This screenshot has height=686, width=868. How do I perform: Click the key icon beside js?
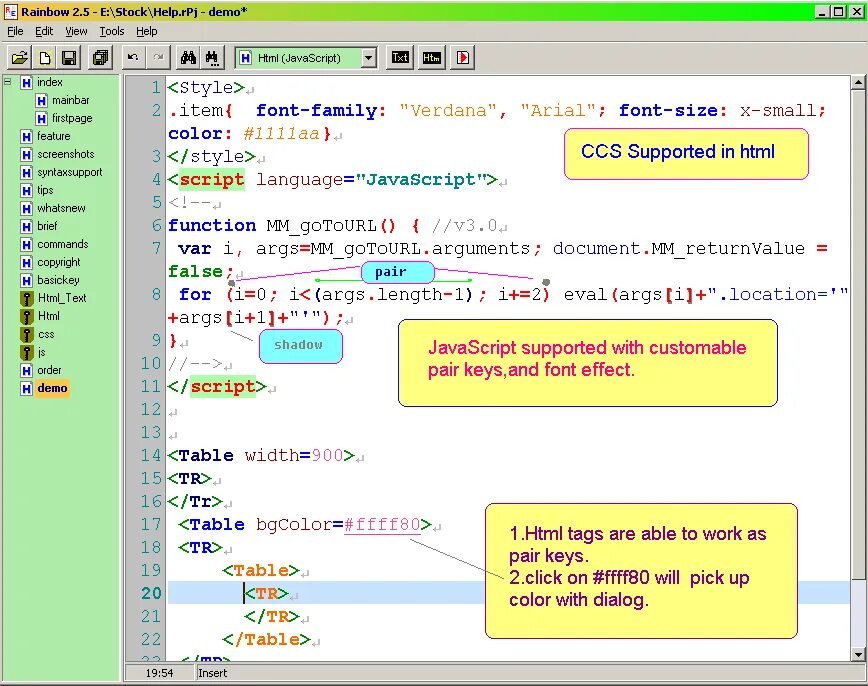point(26,353)
